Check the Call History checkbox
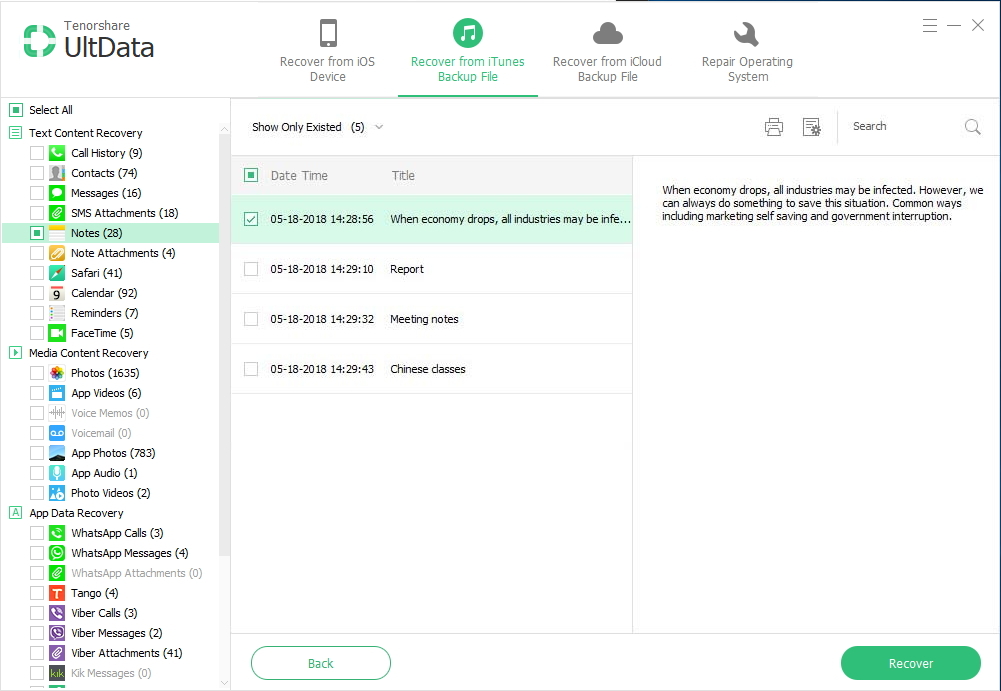This screenshot has width=1001, height=691. 37,153
